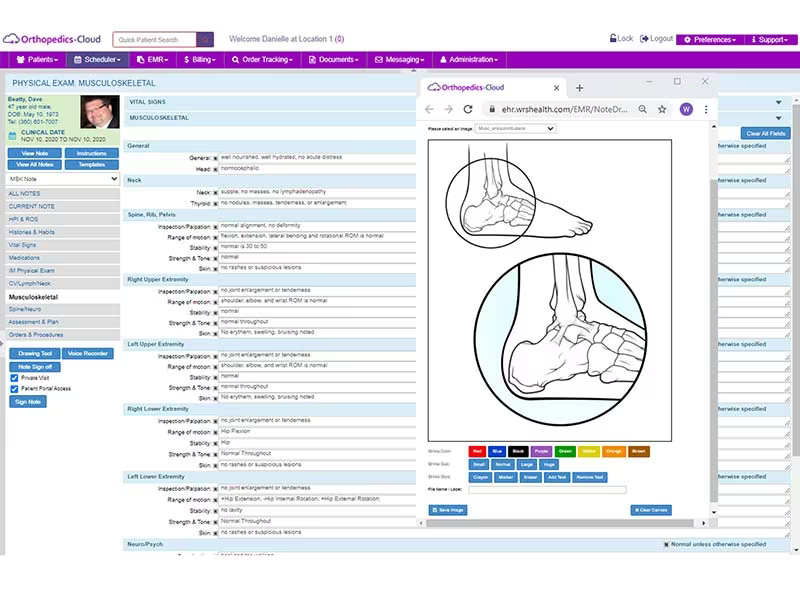Screen dimensions: 800x600
Task: Click the Logout icon link
Action: (657, 38)
